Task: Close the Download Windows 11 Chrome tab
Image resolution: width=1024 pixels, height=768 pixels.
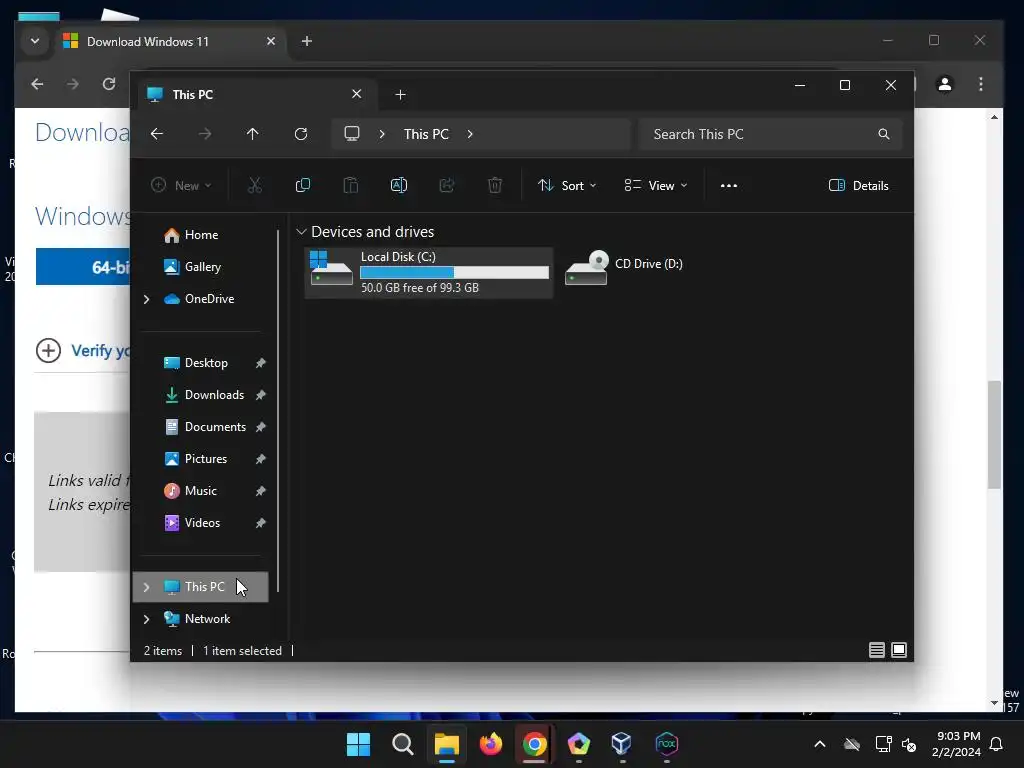Action: click(271, 41)
